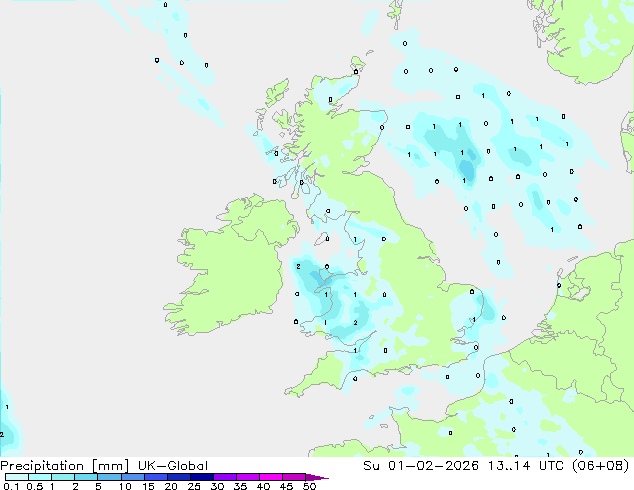
Task: Click the 'Precipitation [mm]' title text
Action: [x=65, y=466]
